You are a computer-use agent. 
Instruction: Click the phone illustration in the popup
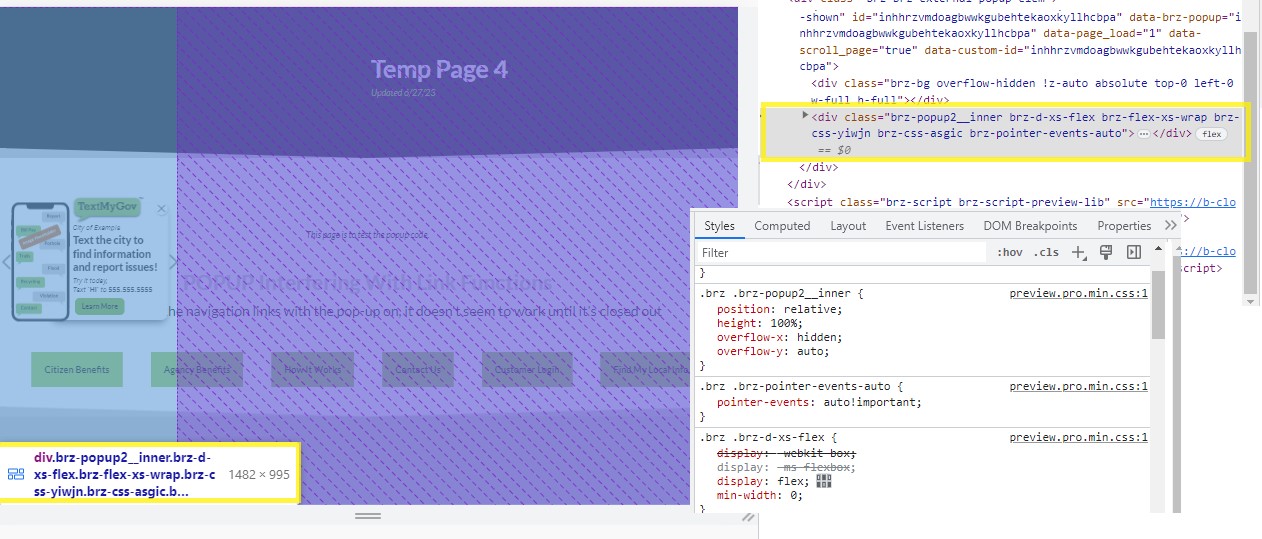[x=39, y=262]
